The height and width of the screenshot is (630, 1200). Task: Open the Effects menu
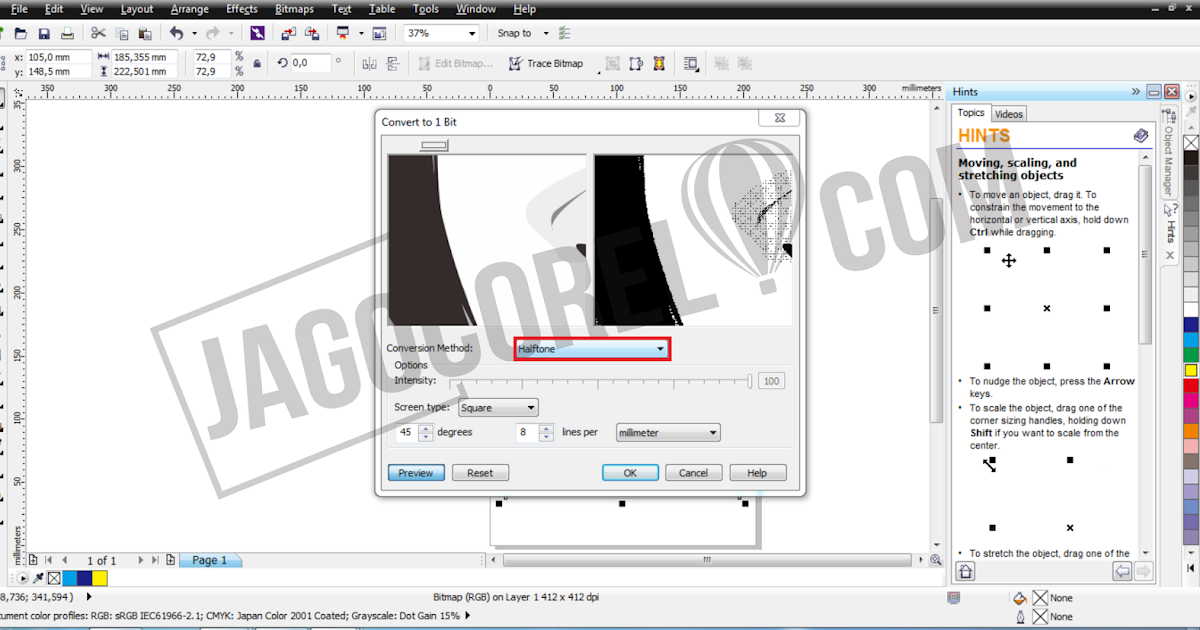pyautogui.click(x=241, y=9)
